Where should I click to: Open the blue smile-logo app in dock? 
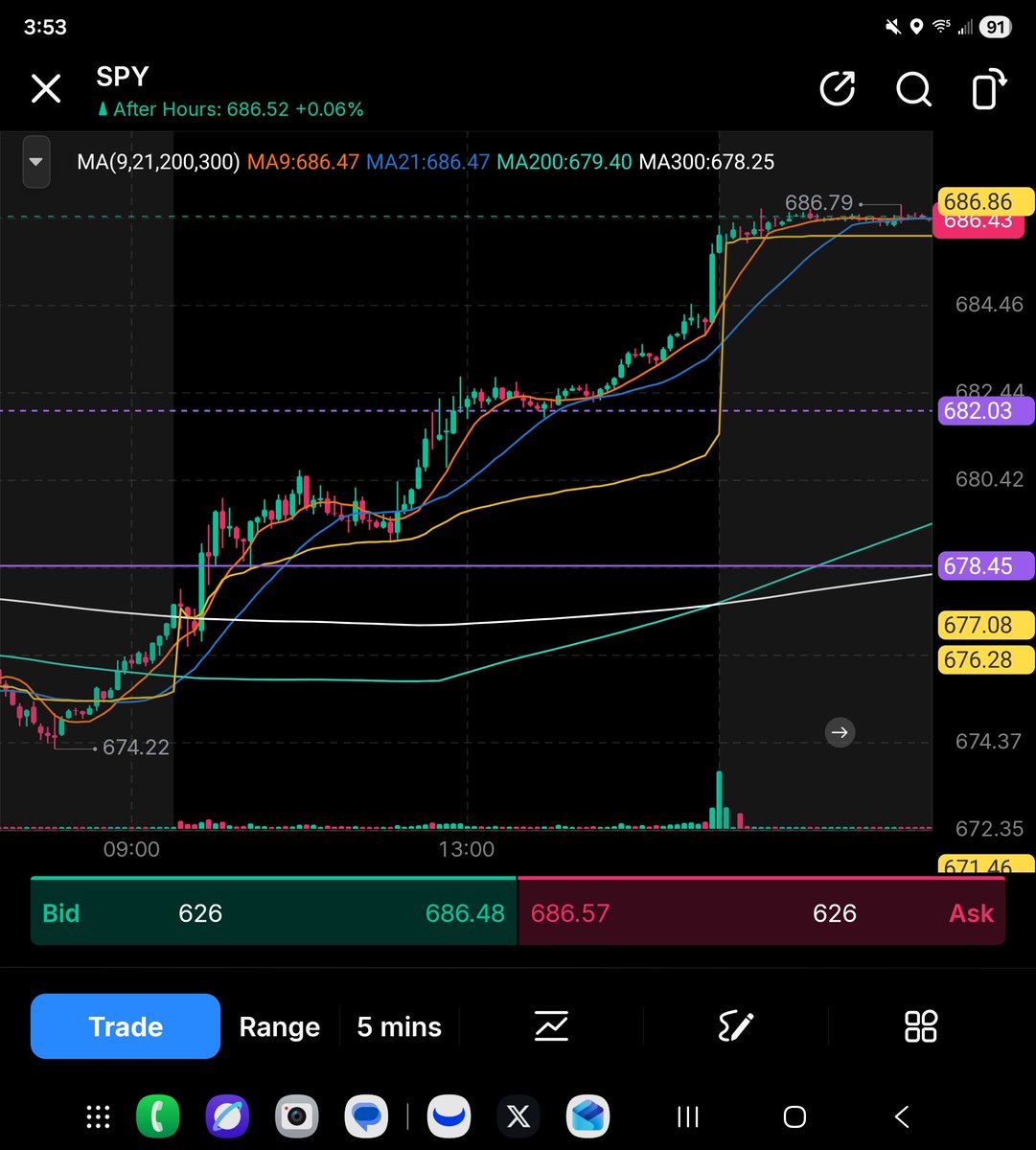coord(449,1116)
